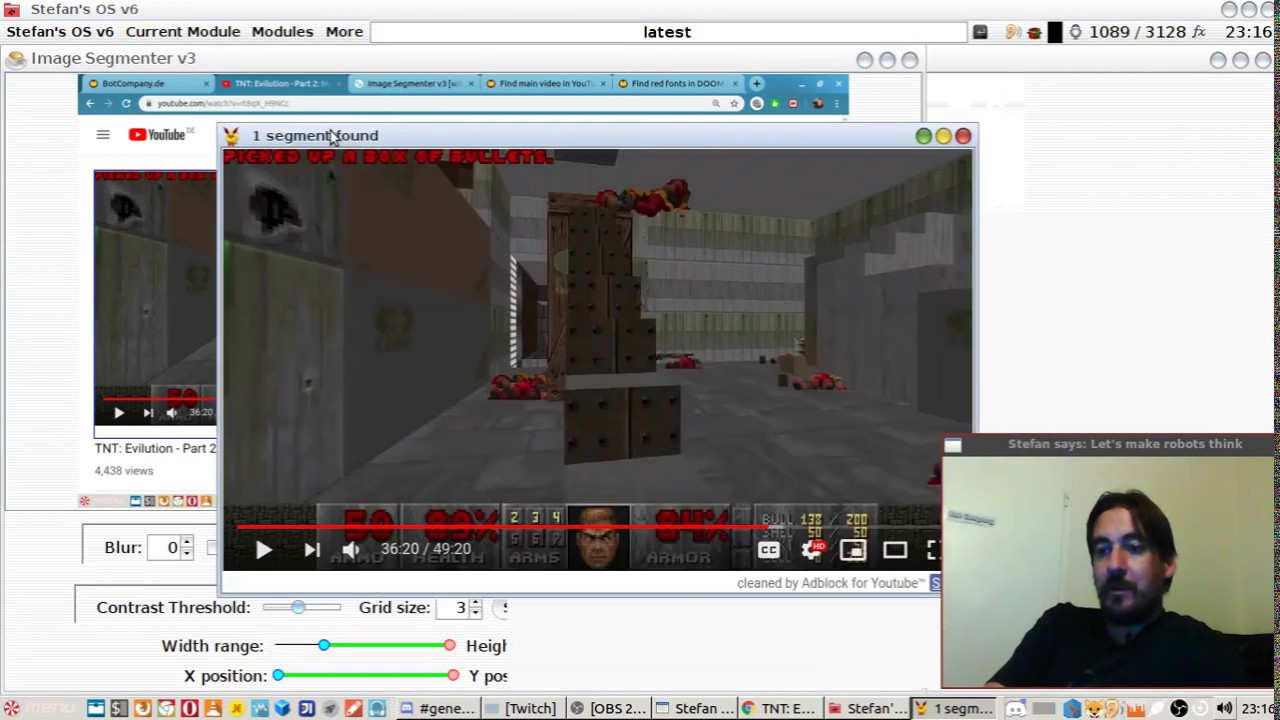Image resolution: width=1280 pixels, height=720 pixels.
Task: Click the ear listening icon
Action: point(1013,32)
